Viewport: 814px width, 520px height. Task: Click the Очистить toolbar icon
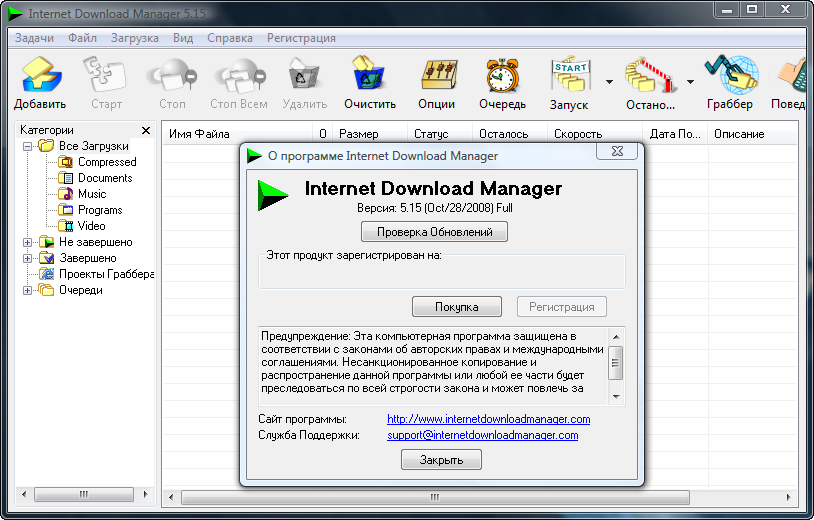368,74
